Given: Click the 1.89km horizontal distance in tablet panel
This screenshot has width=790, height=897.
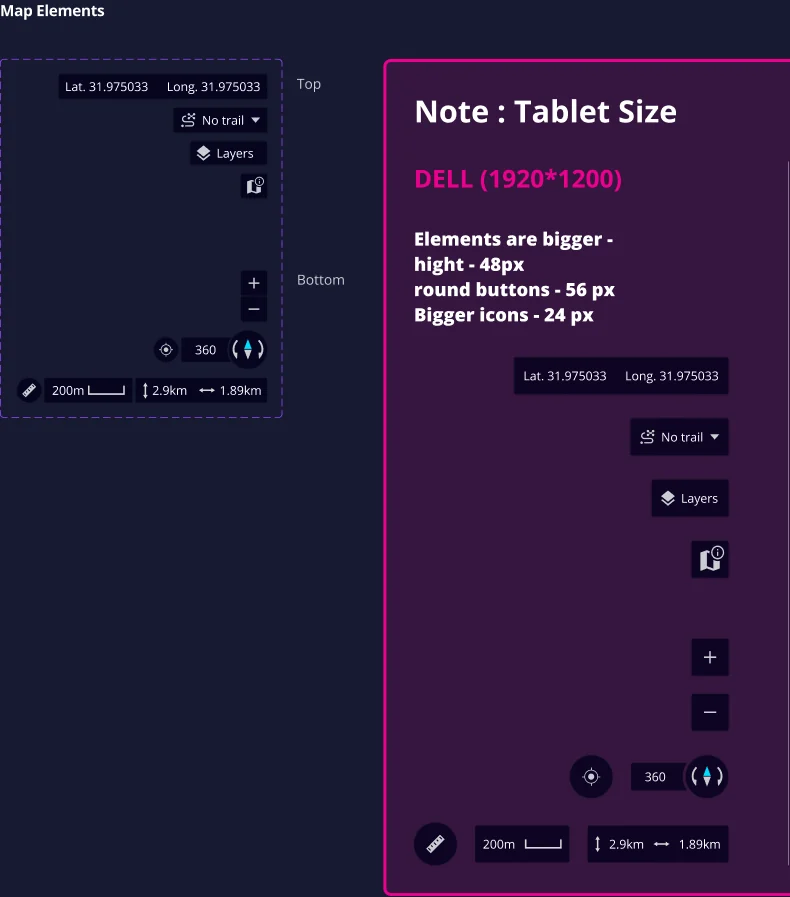Looking at the screenshot, I should coord(687,844).
